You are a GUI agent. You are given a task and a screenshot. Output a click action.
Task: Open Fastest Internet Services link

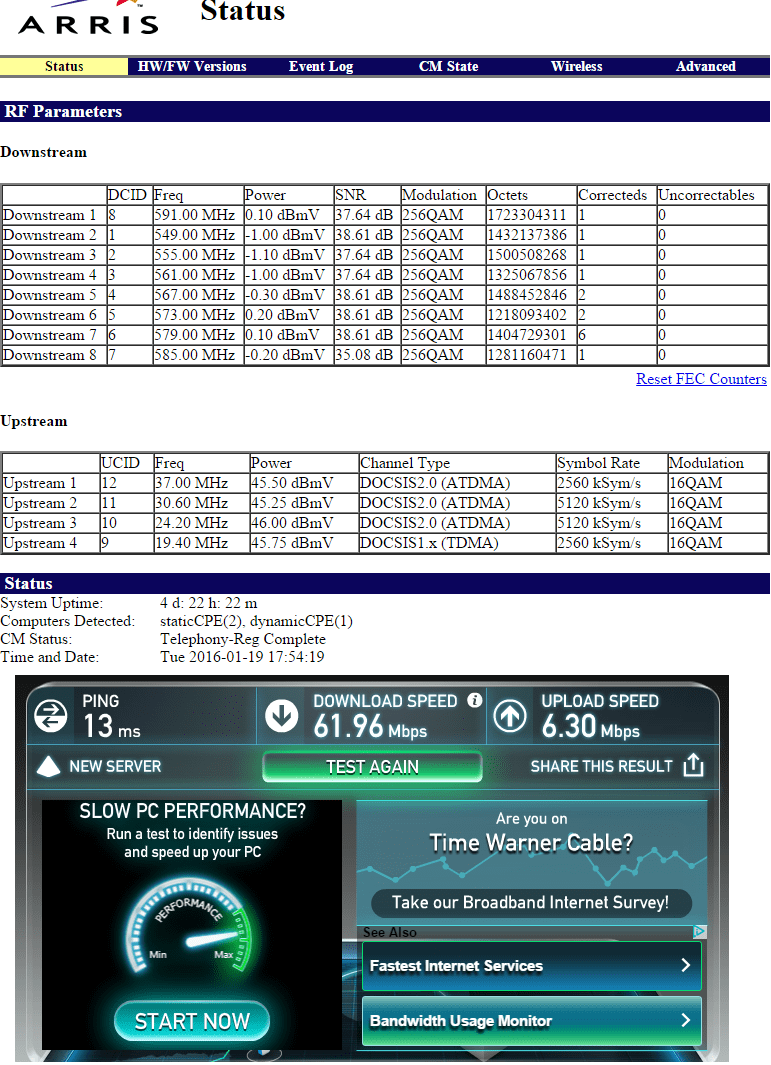pyautogui.click(x=532, y=965)
